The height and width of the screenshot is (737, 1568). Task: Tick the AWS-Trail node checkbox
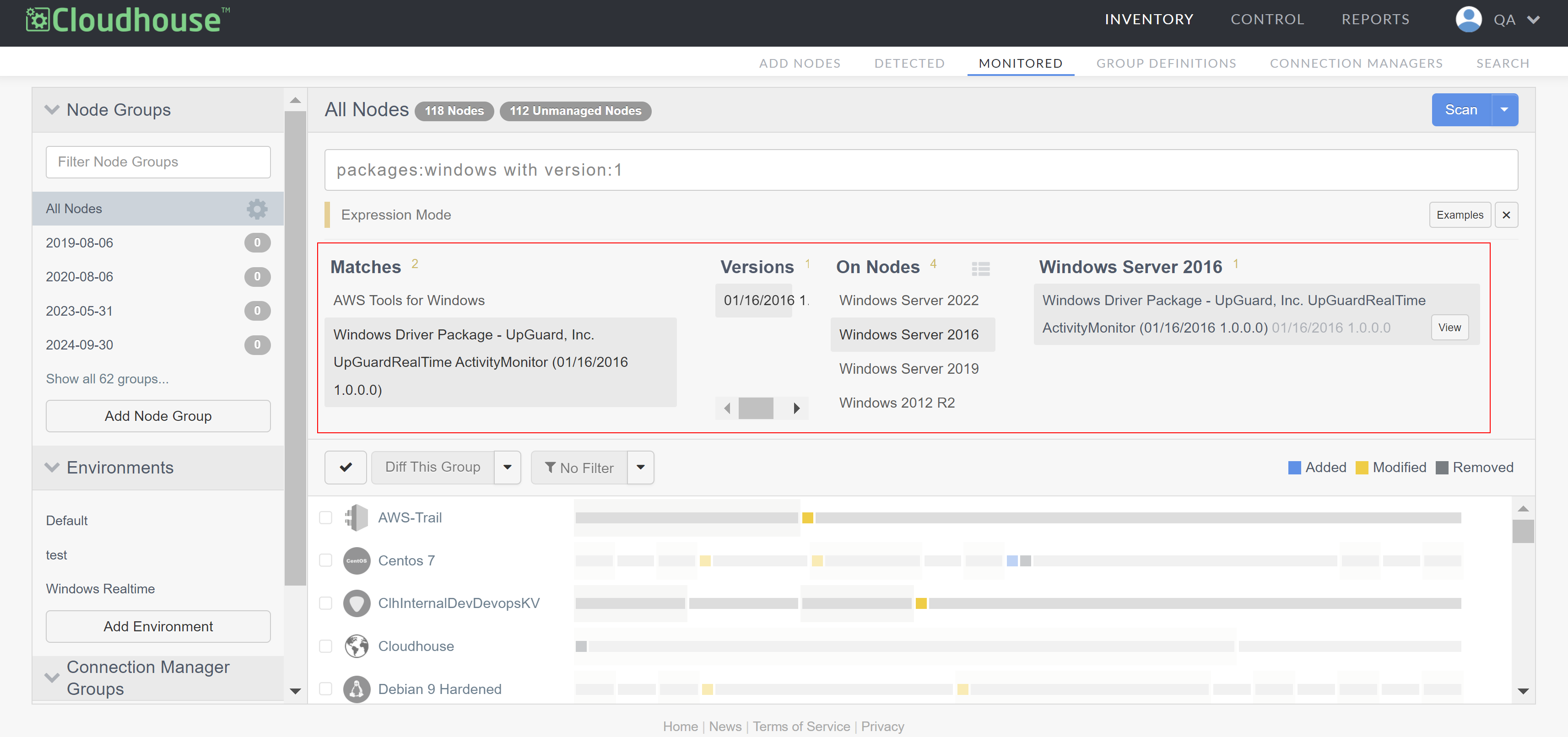click(x=326, y=517)
